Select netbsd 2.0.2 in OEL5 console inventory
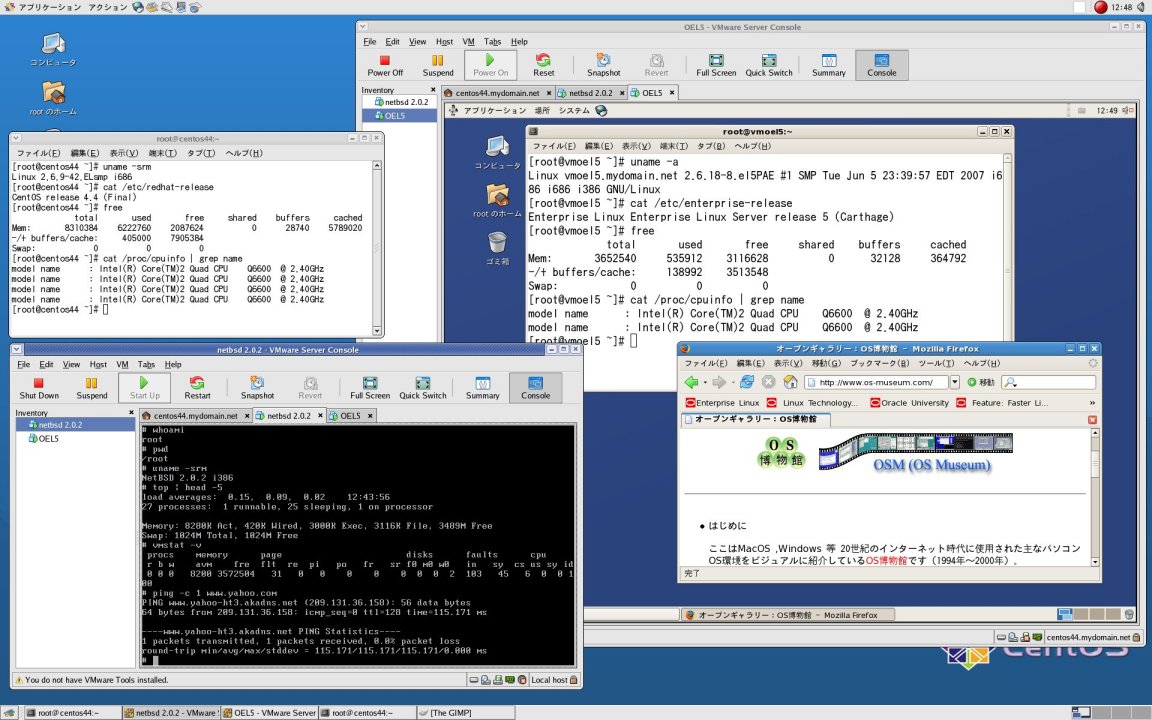The width and height of the screenshot is (1152, 720). pyautogui.click(x=401, y=102)
